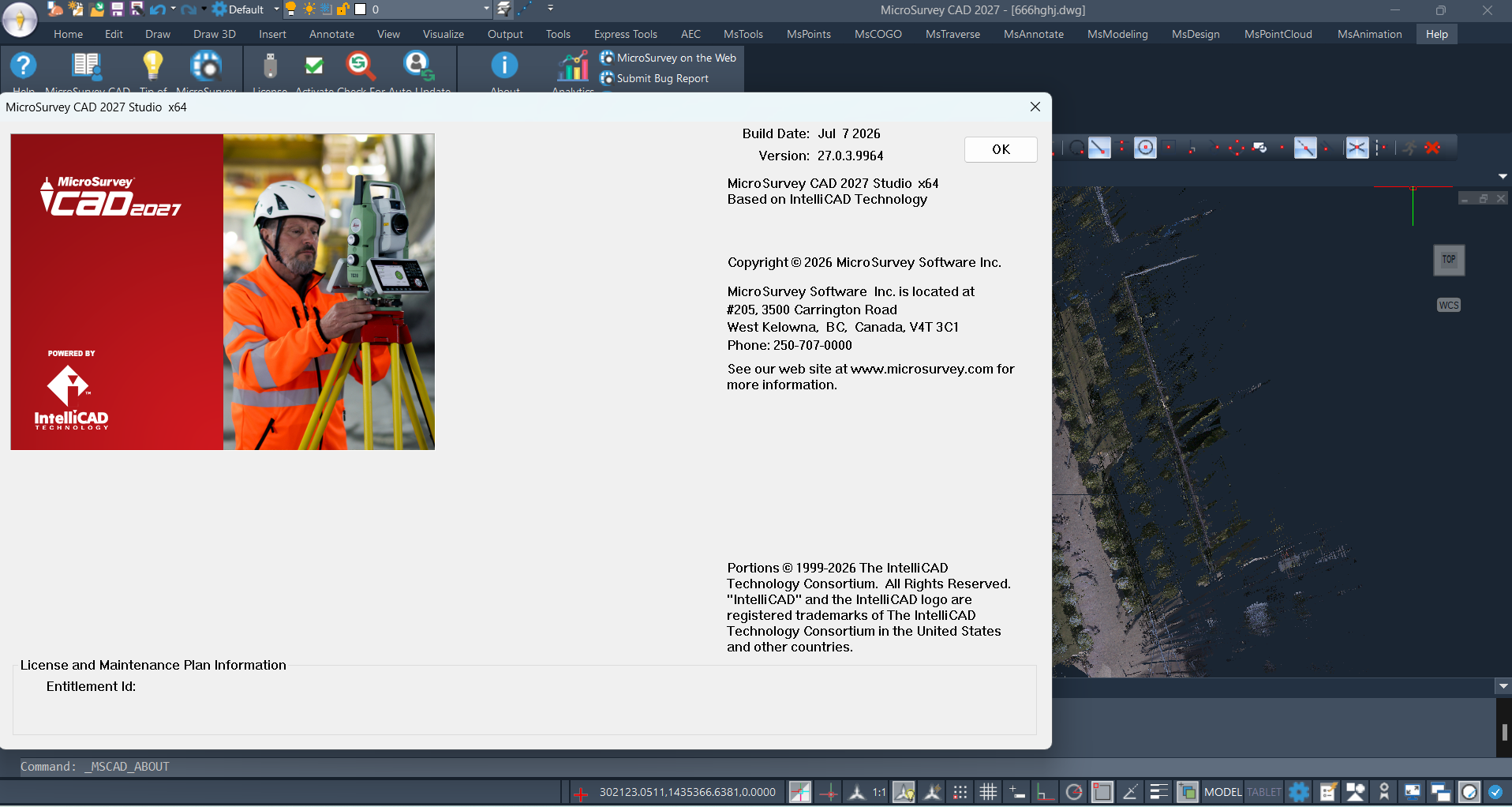This screenshot has width=1512, height=807.
Task: Open the Tip of the Day lightbulb
Action: [x=153, y=66]
